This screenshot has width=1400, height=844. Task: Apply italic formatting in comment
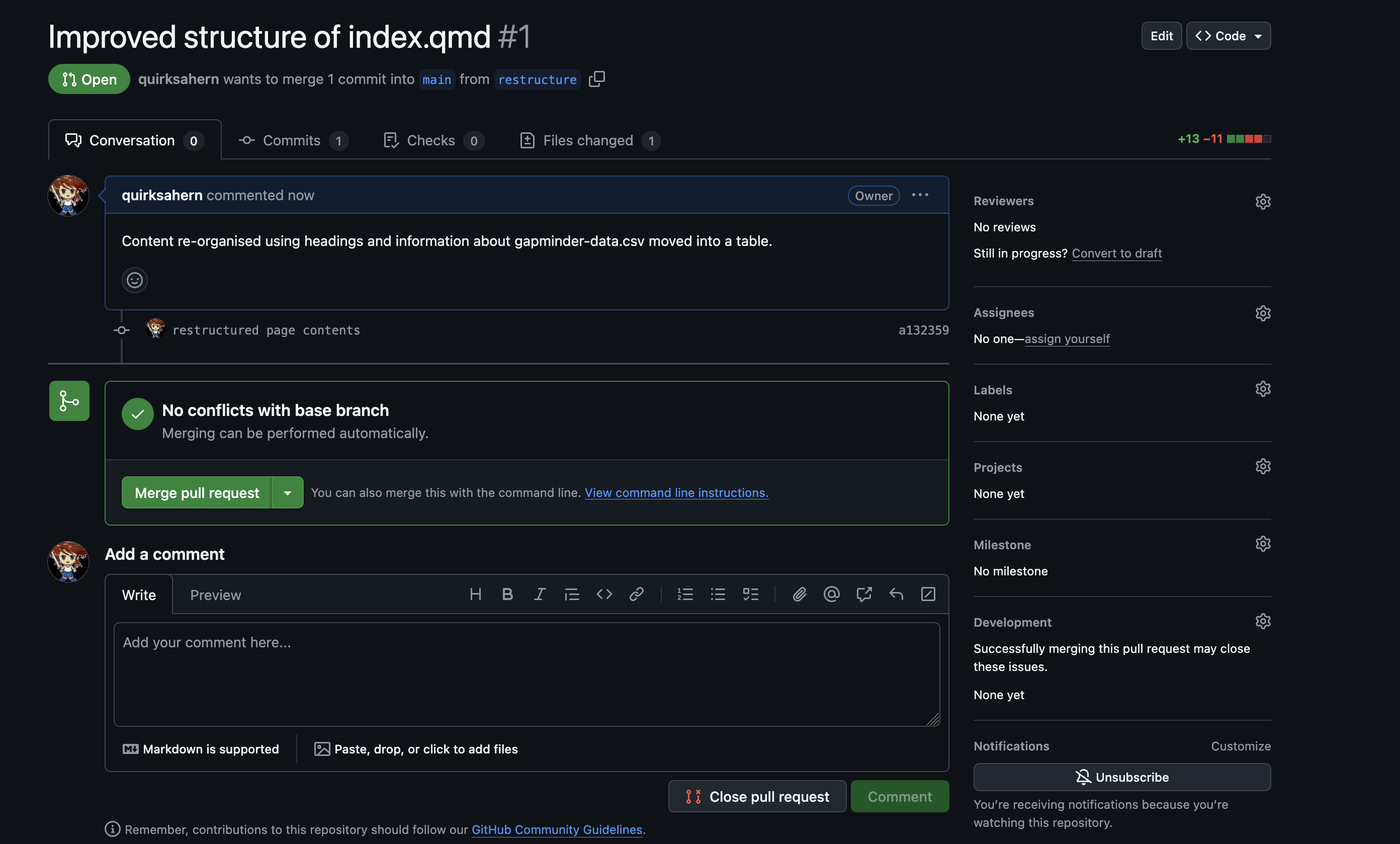coord(540,595)
